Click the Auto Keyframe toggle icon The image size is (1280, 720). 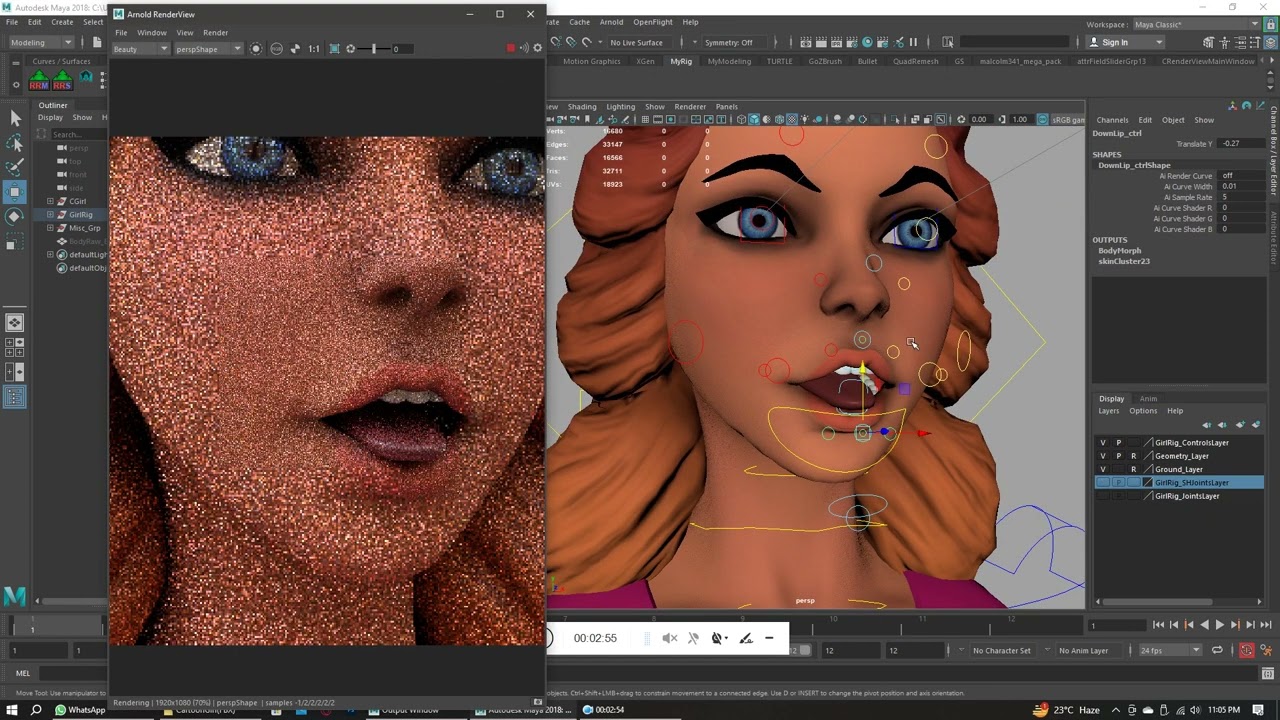point(1247,650)
